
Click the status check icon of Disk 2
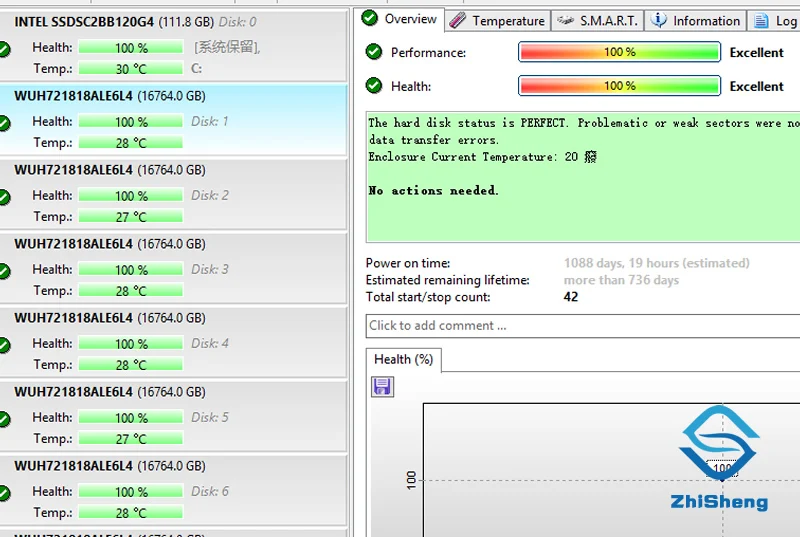(x=4, y=197)
